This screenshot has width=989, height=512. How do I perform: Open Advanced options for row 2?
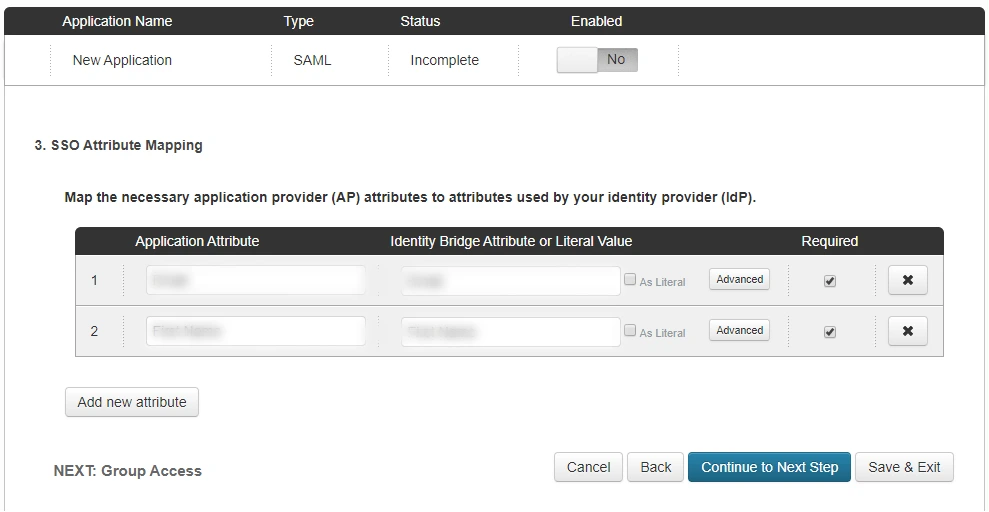tap(739, 330)
